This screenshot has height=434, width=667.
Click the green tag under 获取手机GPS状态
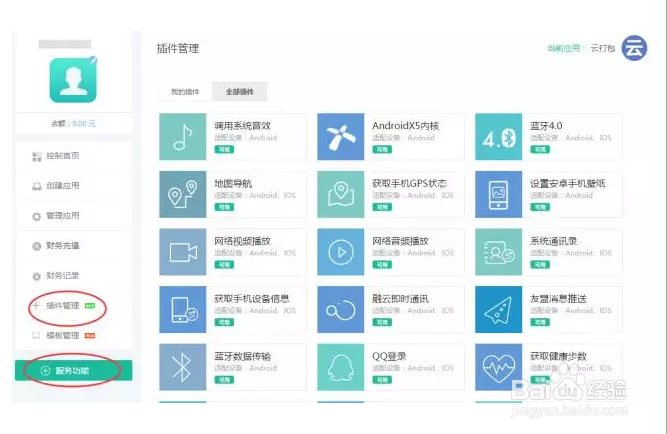click(382, 207)
